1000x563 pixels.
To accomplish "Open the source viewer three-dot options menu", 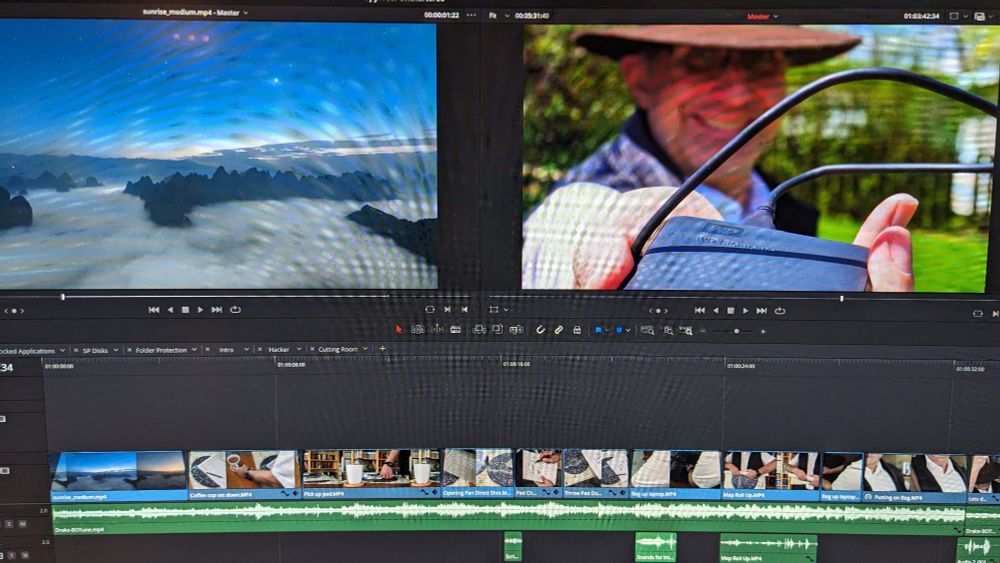I will point(471,15).
